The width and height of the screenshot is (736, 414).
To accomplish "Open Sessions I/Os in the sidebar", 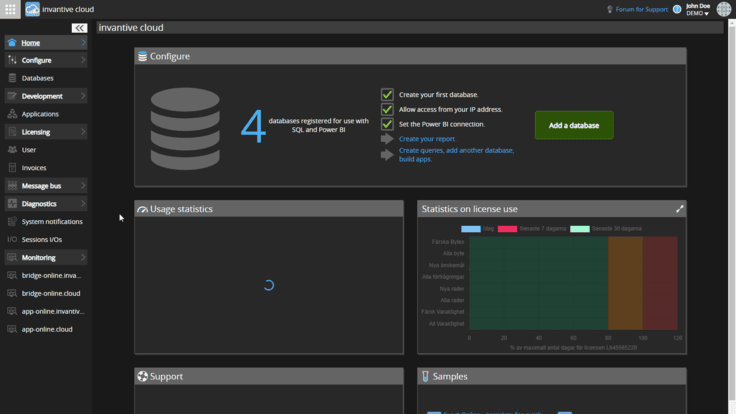I will click(x=42, y=239).
